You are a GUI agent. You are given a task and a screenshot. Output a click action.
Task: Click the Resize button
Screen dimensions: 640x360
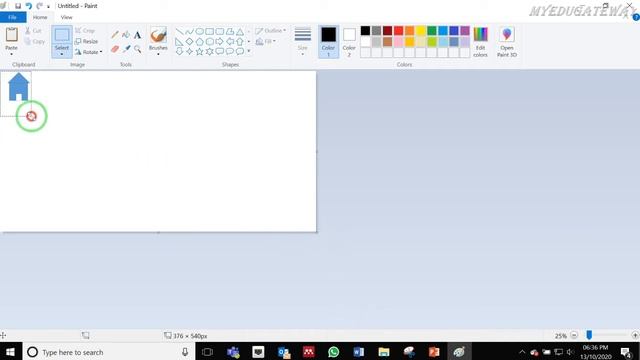coord(87,41)
